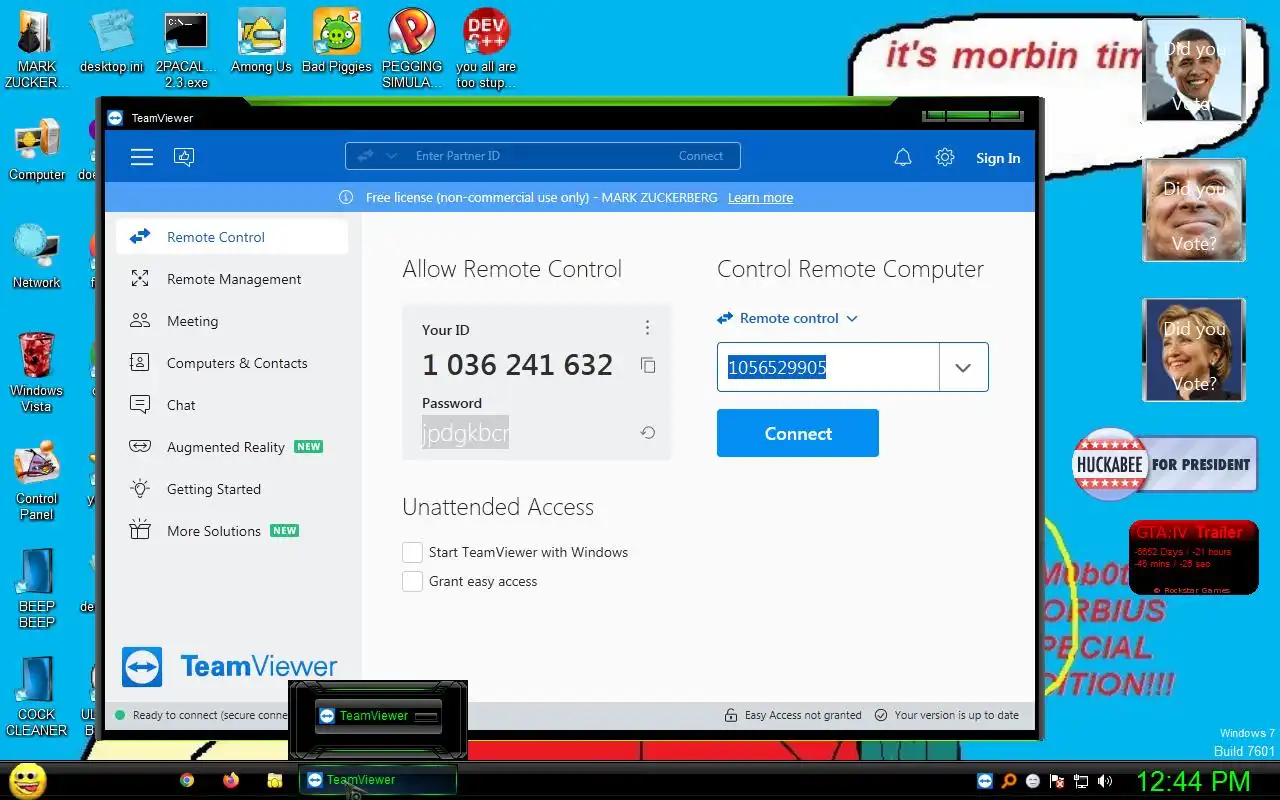This screenshot has width=1280, height=800.
Task: Click the smiley Start button
Action: coord(28,780)
